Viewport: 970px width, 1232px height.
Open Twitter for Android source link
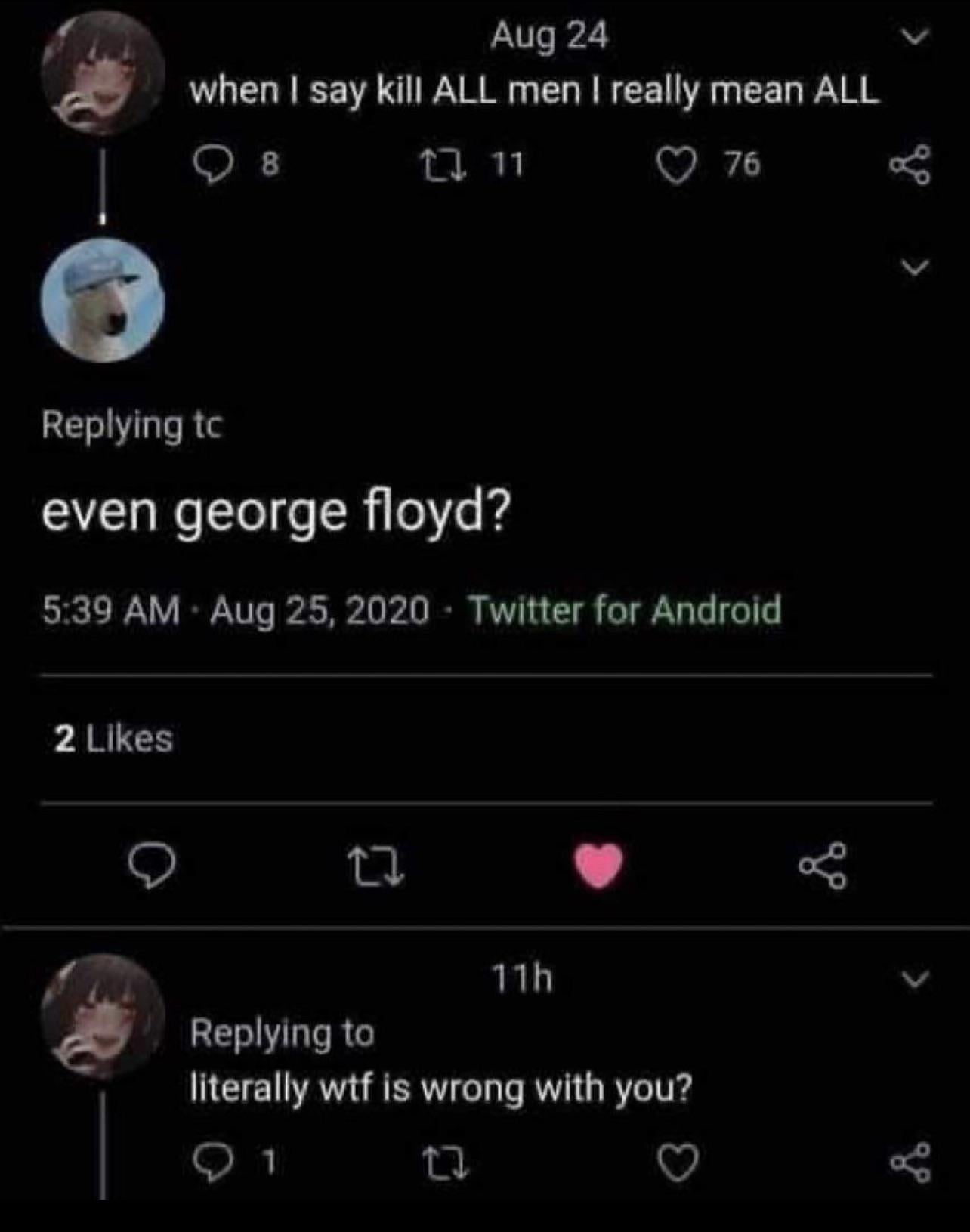pos(625,610)
